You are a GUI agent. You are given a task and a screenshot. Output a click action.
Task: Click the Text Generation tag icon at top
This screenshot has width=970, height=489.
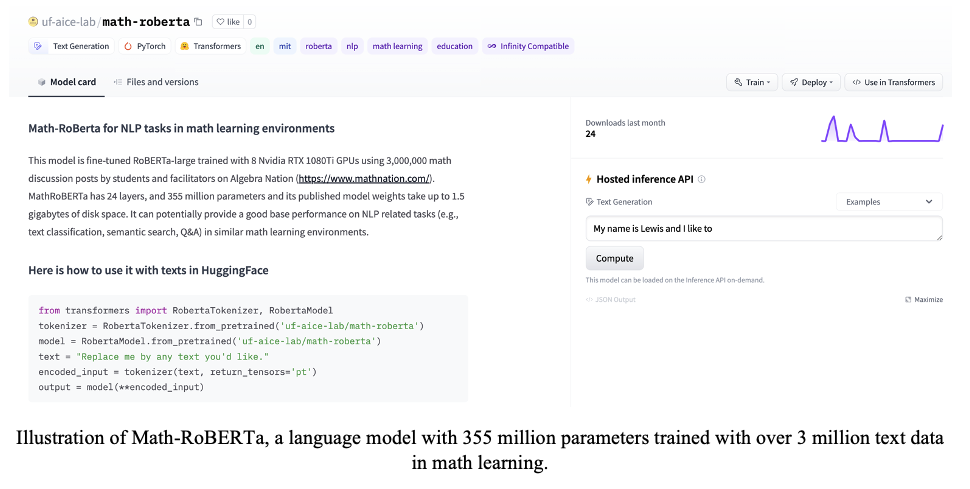[38, 46]
